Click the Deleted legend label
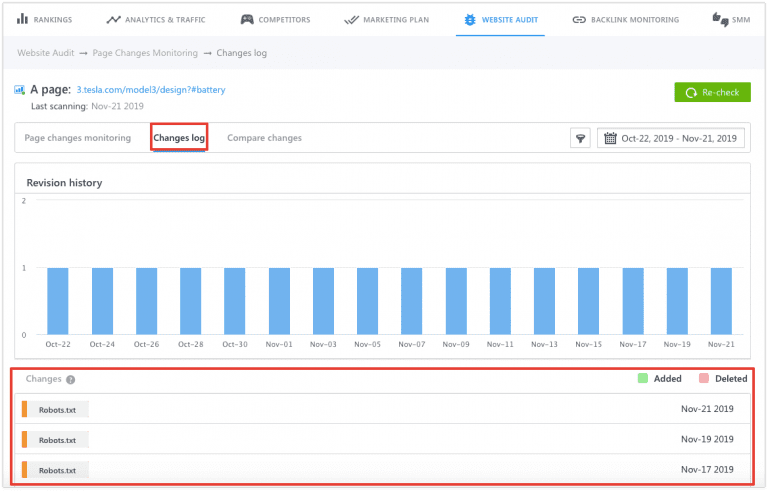The image size is (768, 491). [x=731, y=378]
